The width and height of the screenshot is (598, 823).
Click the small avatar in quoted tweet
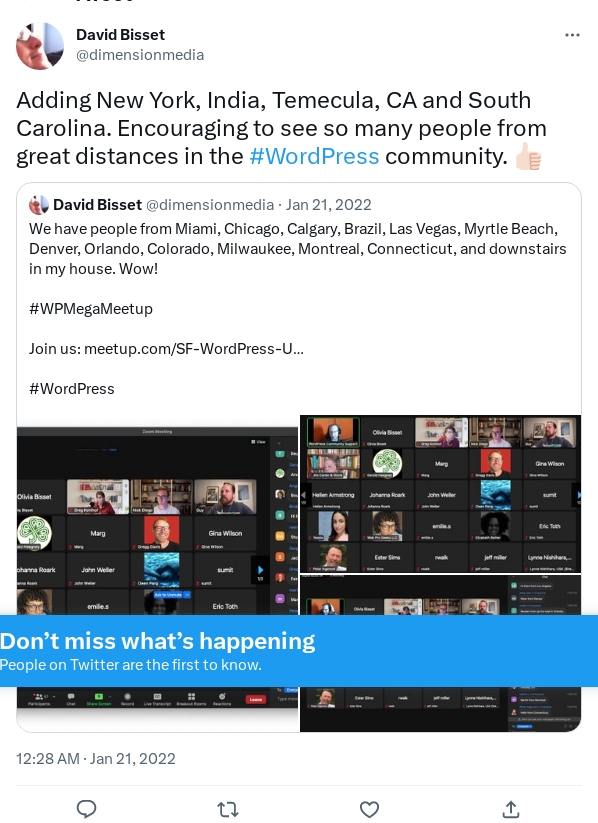38,205
